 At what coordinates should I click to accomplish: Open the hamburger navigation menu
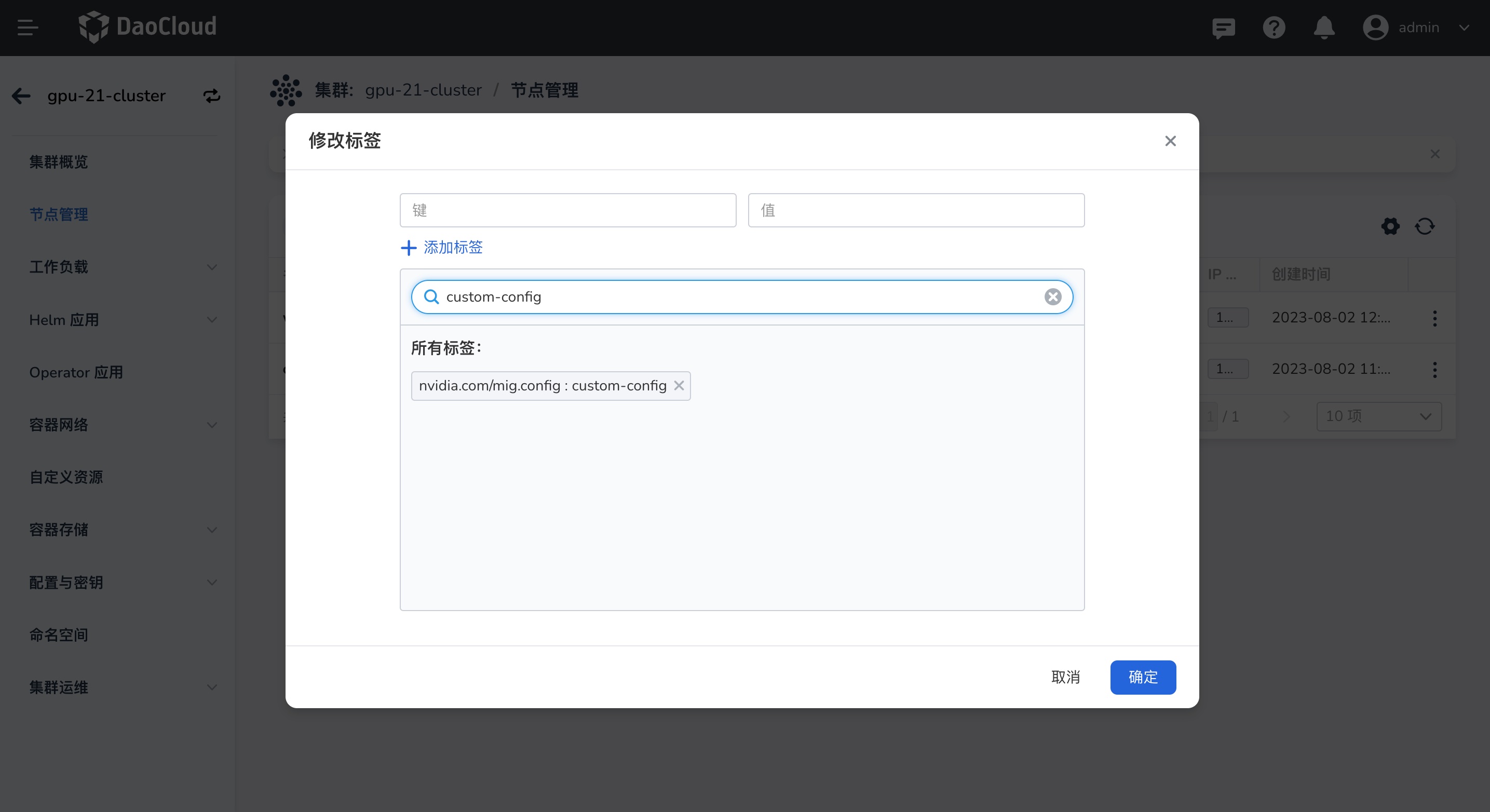27,28
